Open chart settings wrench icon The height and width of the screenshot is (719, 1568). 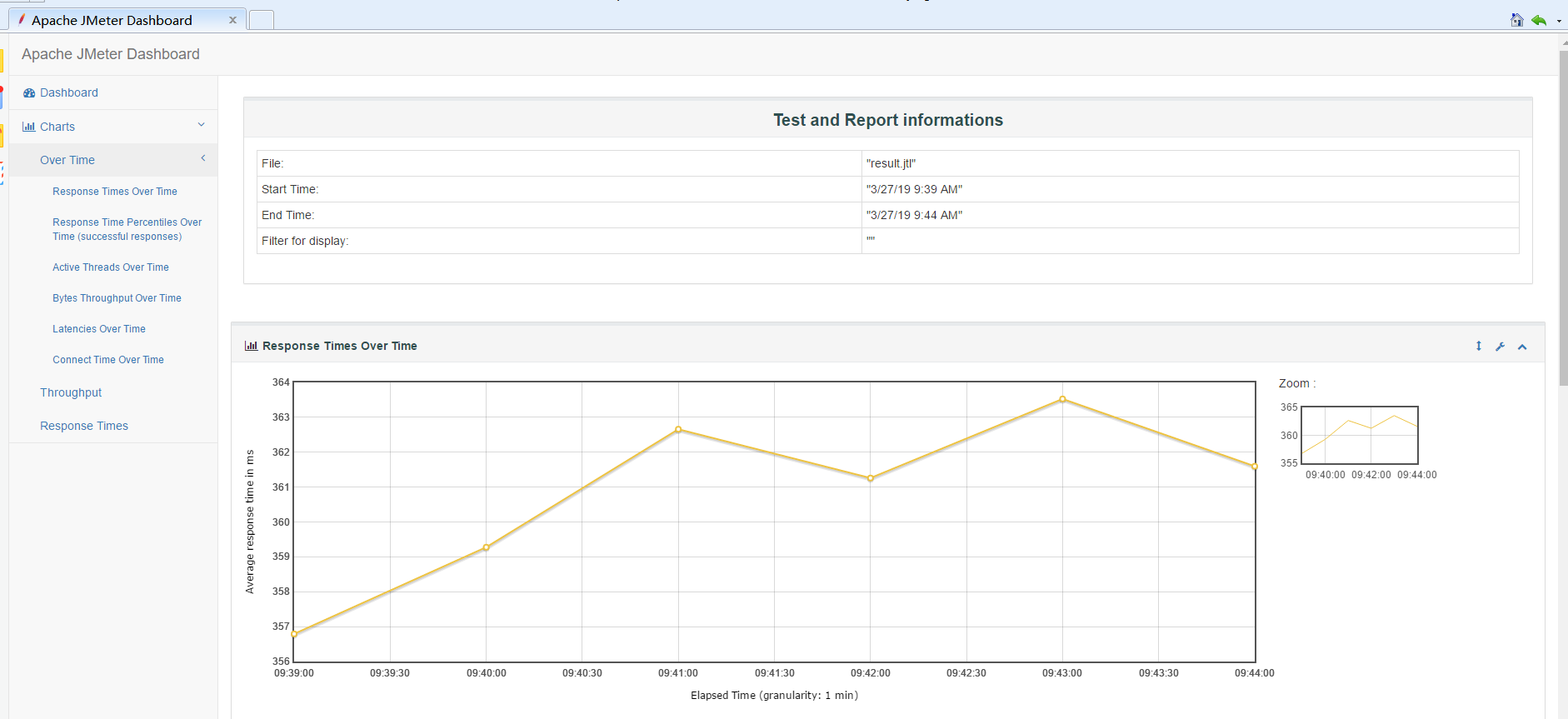click(1500, 347)
